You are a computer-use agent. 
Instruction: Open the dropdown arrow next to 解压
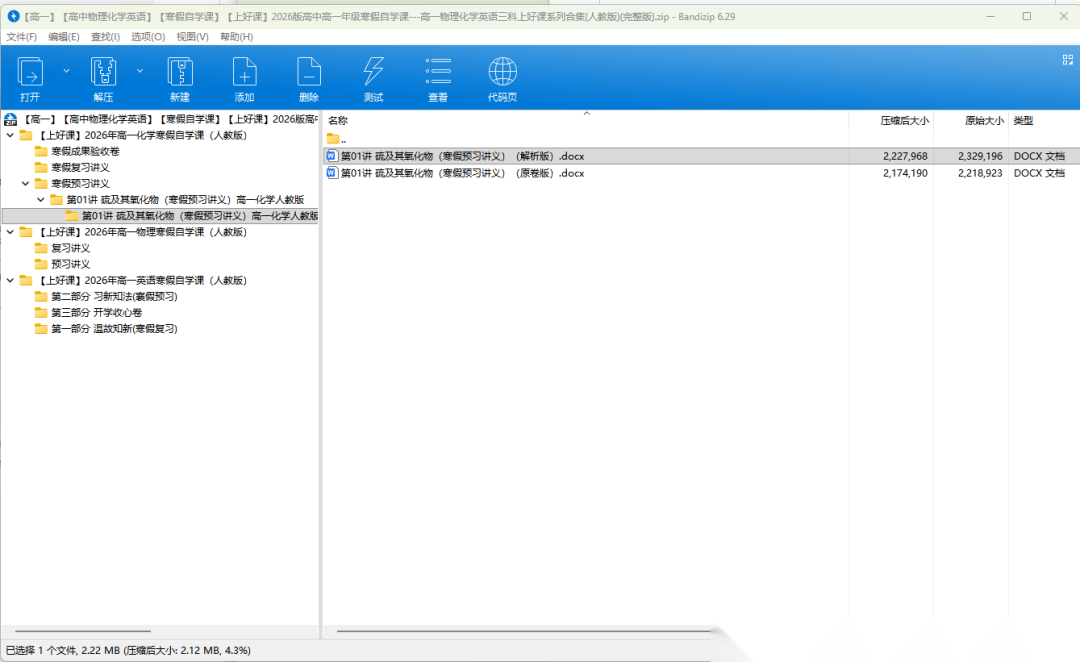[x=140, y=71]
